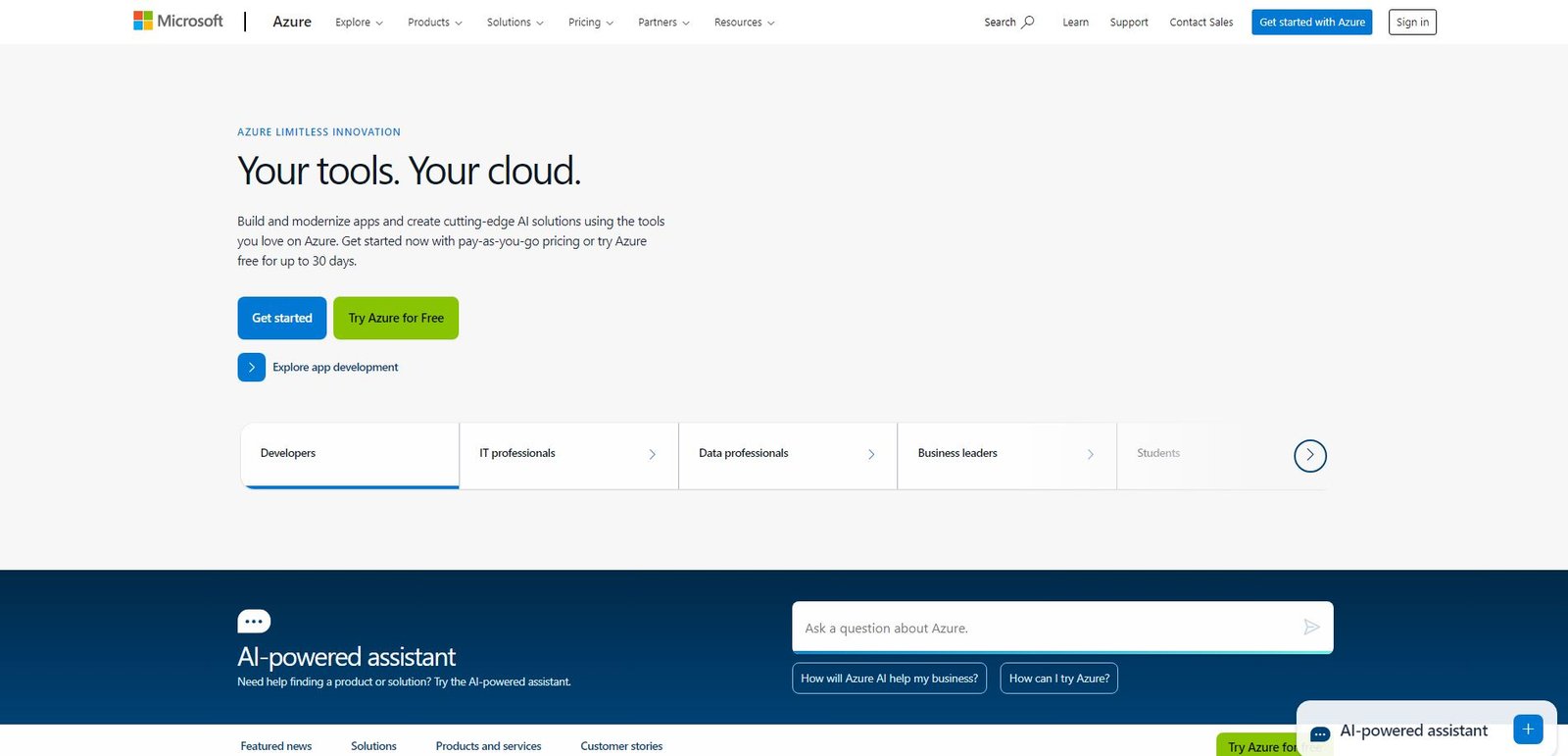Expand the Pricing menu
Viewport: 1568px width, 756px height.
click(591, 22)
